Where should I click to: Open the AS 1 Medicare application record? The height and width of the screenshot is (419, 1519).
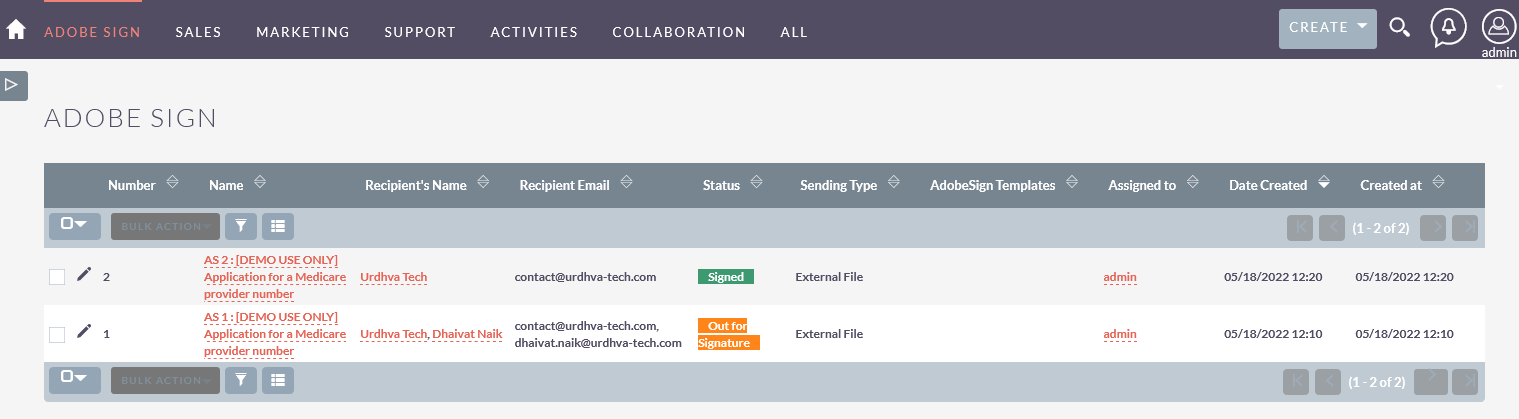click(x=275, y=334)
